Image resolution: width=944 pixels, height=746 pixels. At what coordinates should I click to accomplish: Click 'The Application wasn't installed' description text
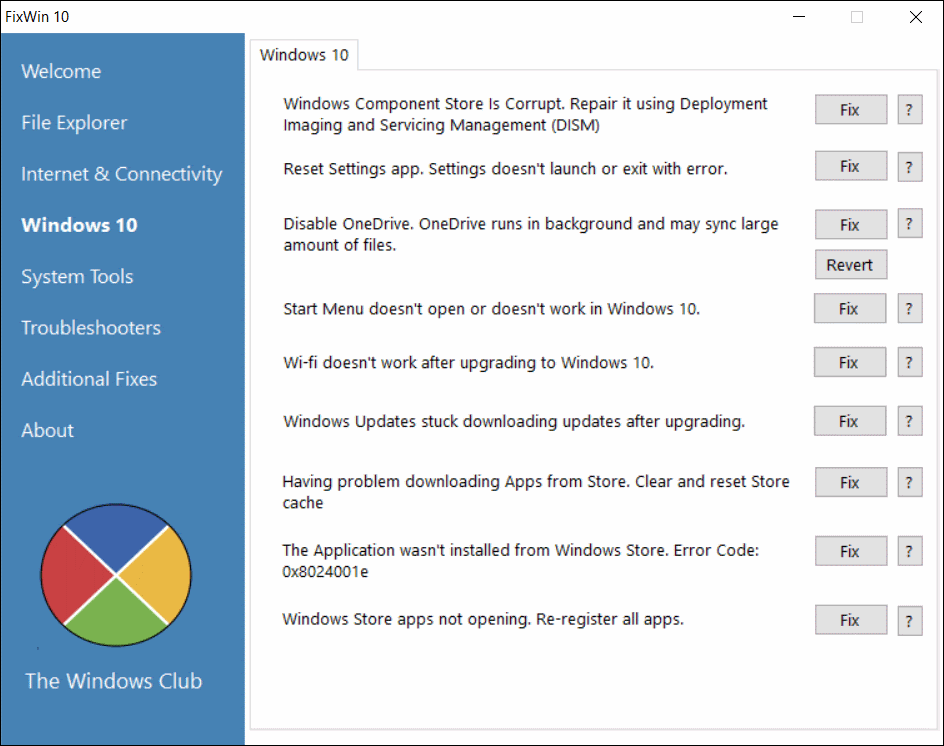click(521, 561)
